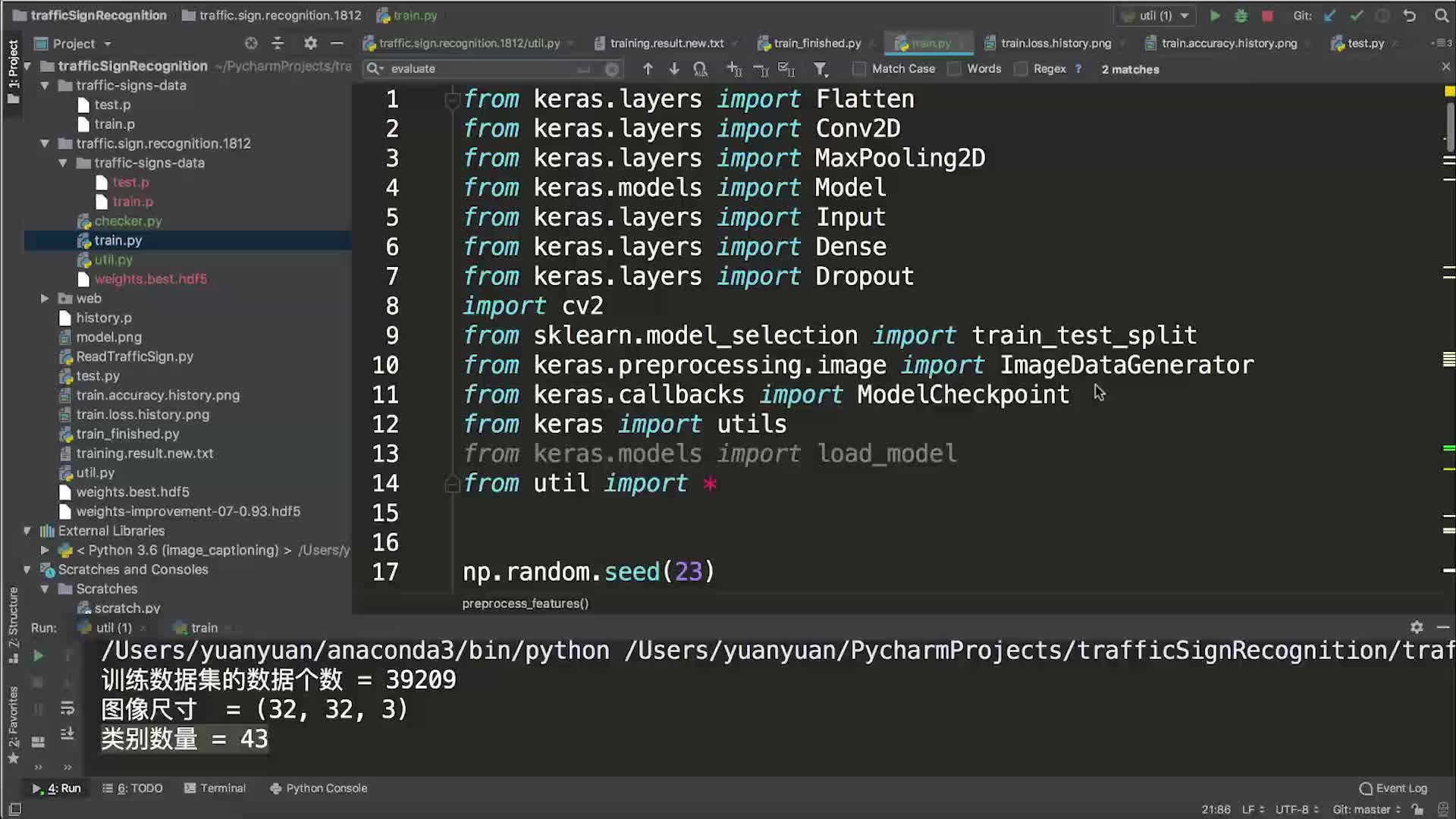Viewport: 1456px width, 819px height.
Task: Click the Python Console tab at bottom
Action: tap(326, 788)
